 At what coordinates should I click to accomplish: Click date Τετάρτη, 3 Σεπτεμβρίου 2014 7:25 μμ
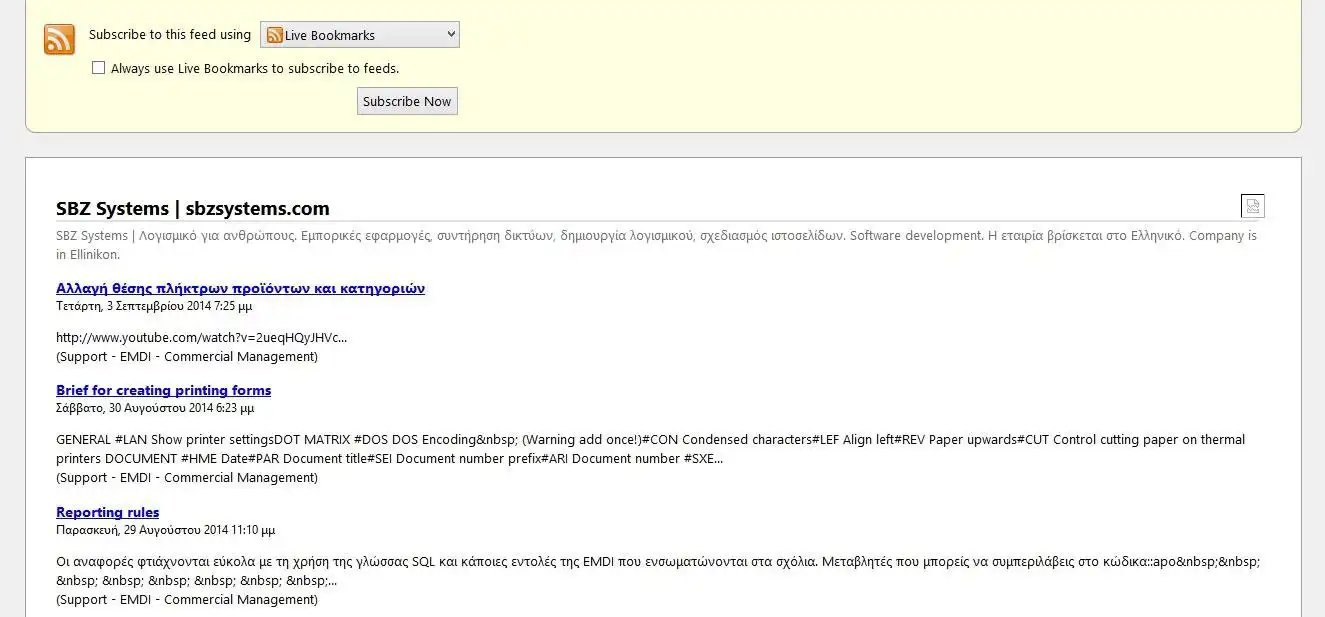click(x=154, y=306)
